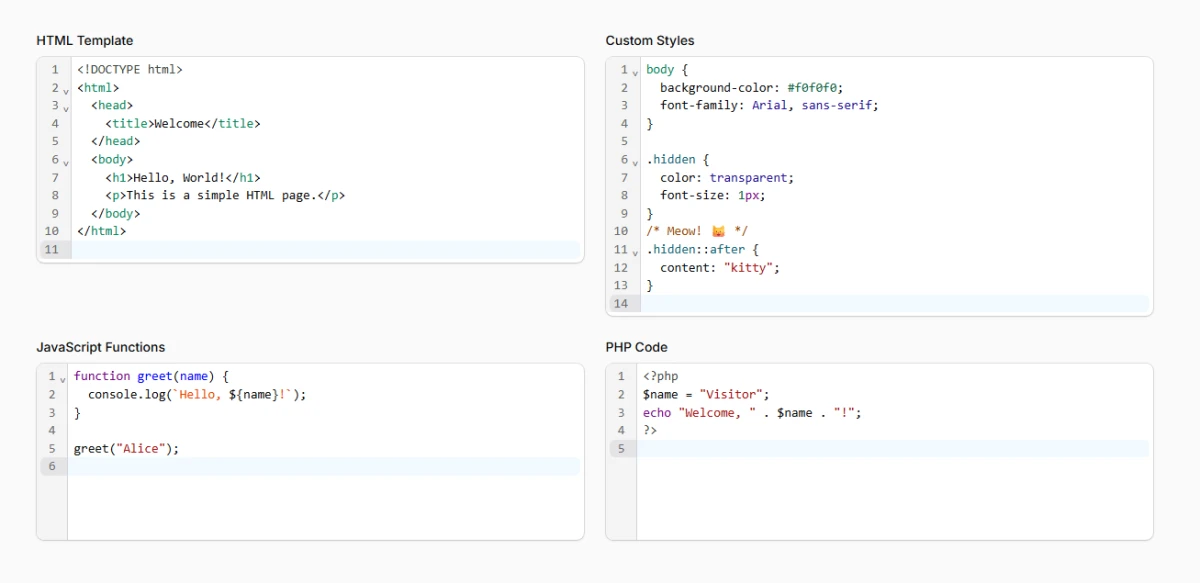1200x583 pixels.
Task: Click the cat emoji in the CSS comment
Action: coord(717,231)
